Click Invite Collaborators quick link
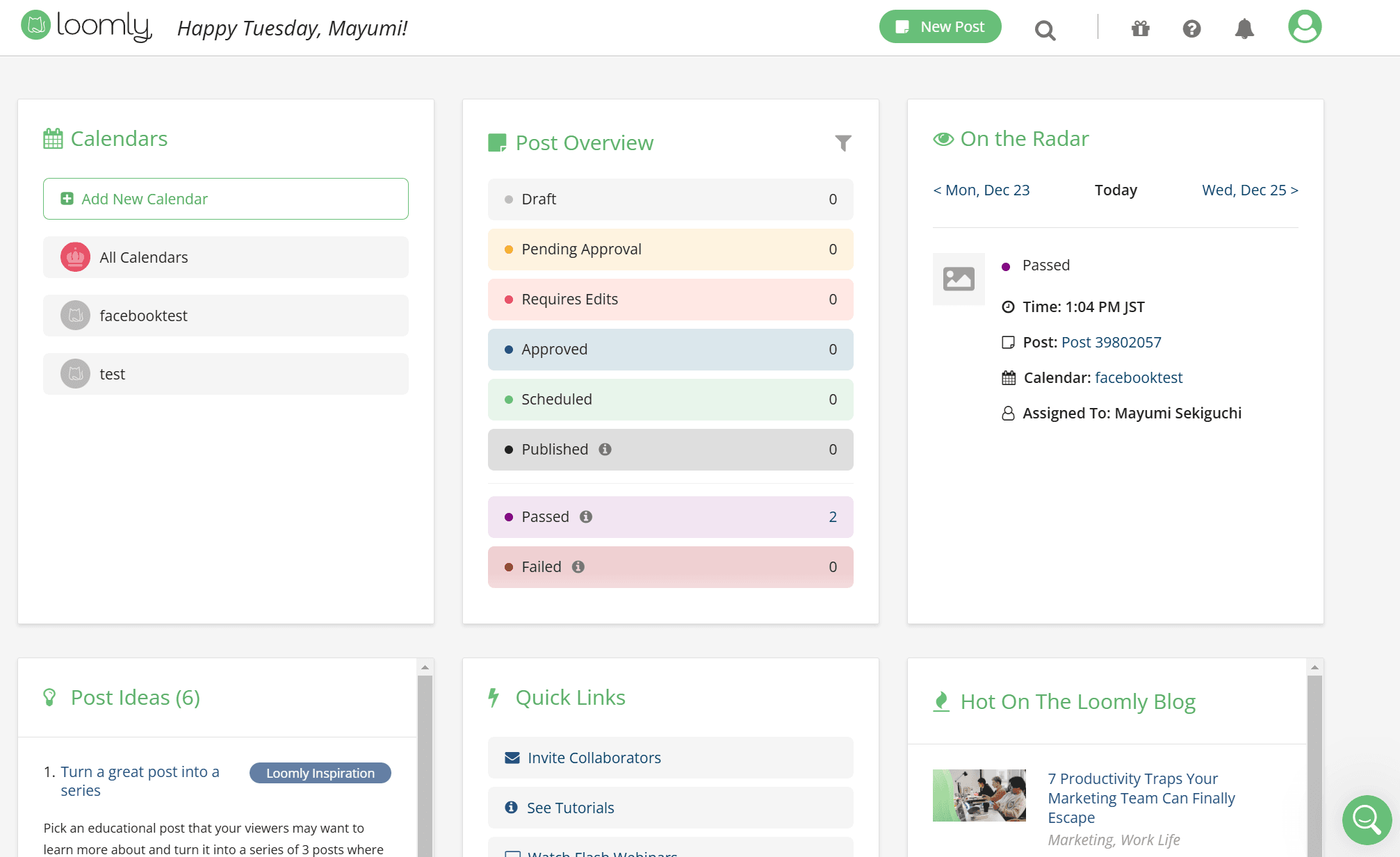 671,758
